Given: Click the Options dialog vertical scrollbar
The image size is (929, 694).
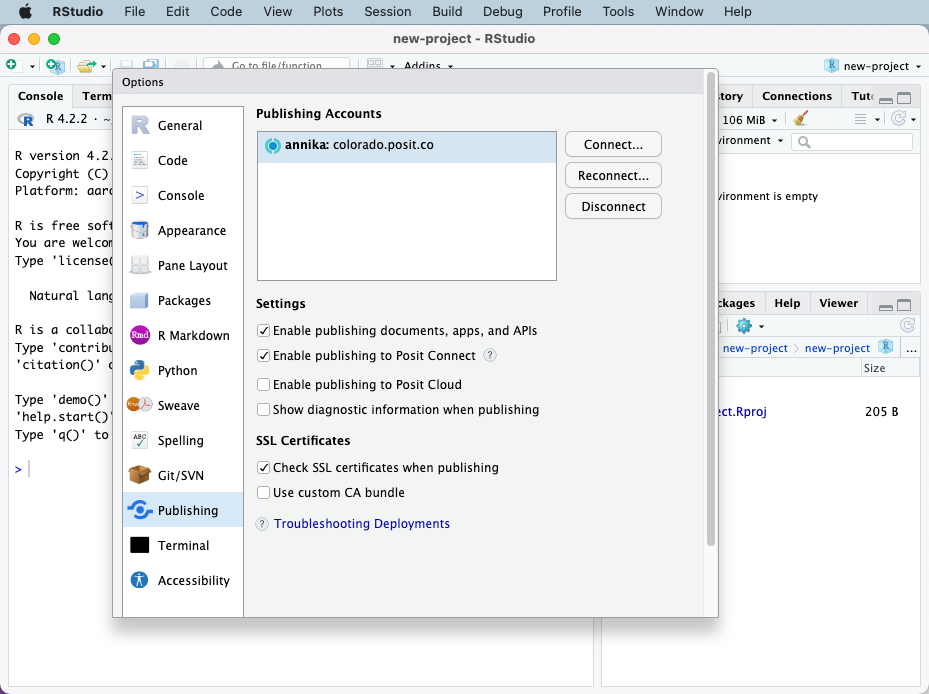Looking at the screenshot, I should 711,308.
